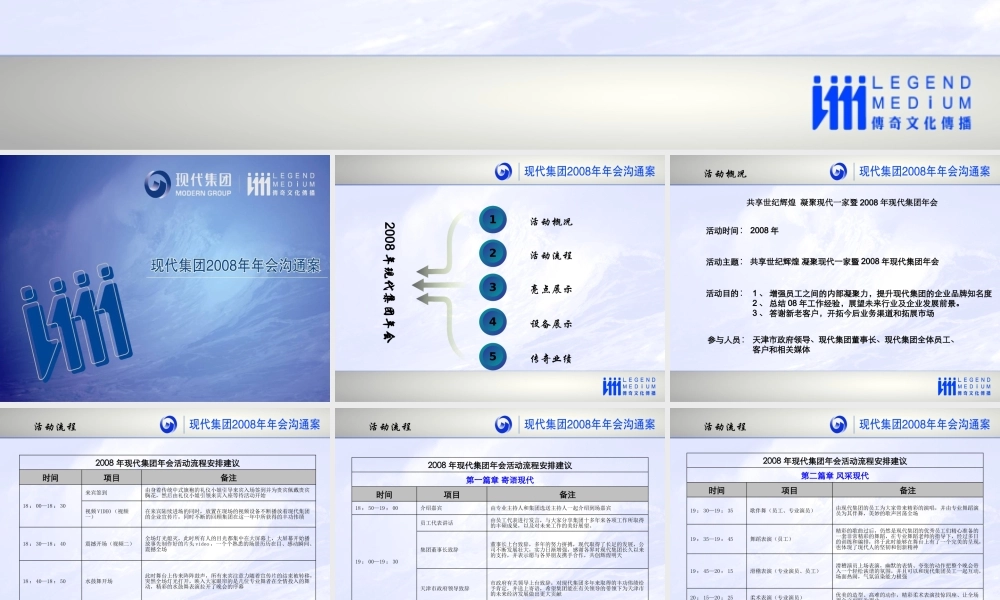Image resolution: width=1000 pixels, height=600 pixels.
Task: Click the 员工代表讲话 cell
Action: [x=452, y=523]
